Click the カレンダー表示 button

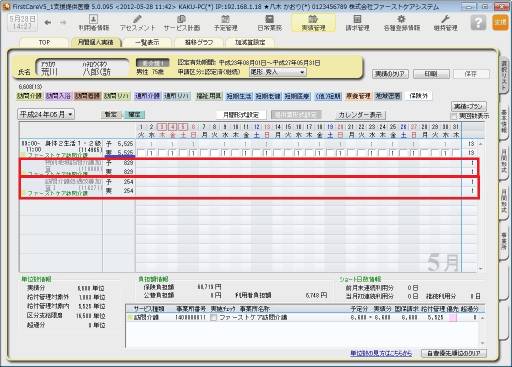[360, 115]
